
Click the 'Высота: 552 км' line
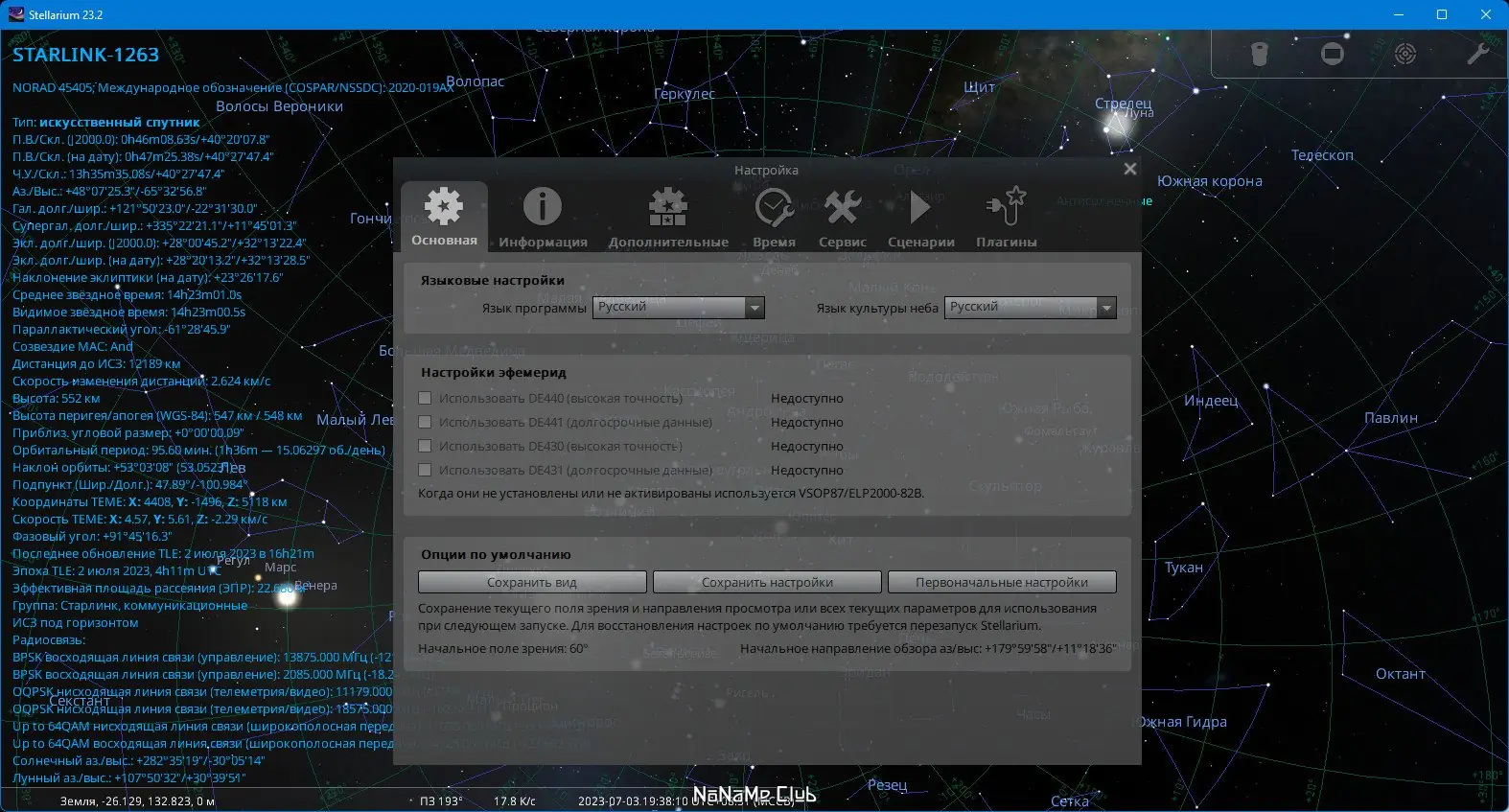(x=56, y=398)
